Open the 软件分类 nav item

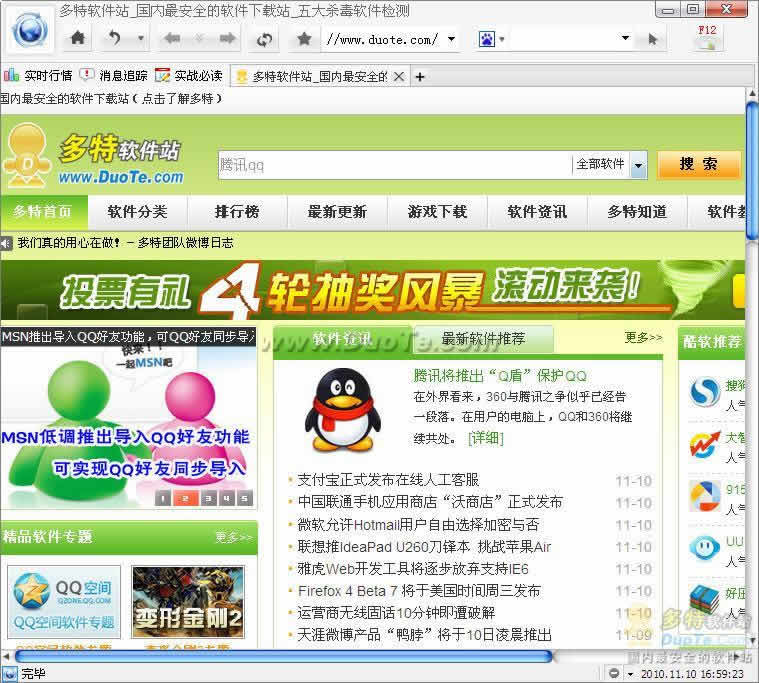137,212
